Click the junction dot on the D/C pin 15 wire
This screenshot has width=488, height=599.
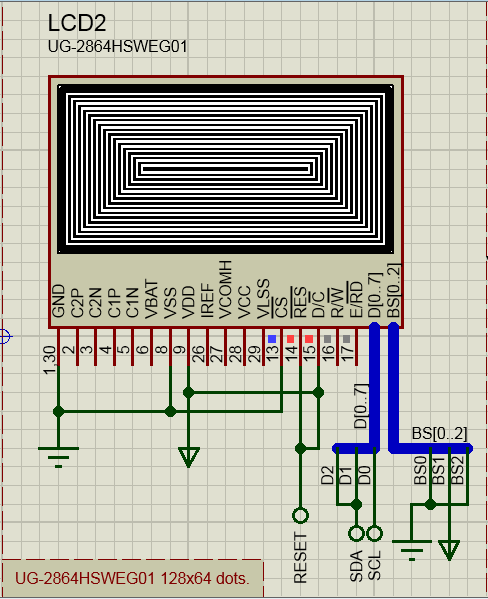pos(318,392)
